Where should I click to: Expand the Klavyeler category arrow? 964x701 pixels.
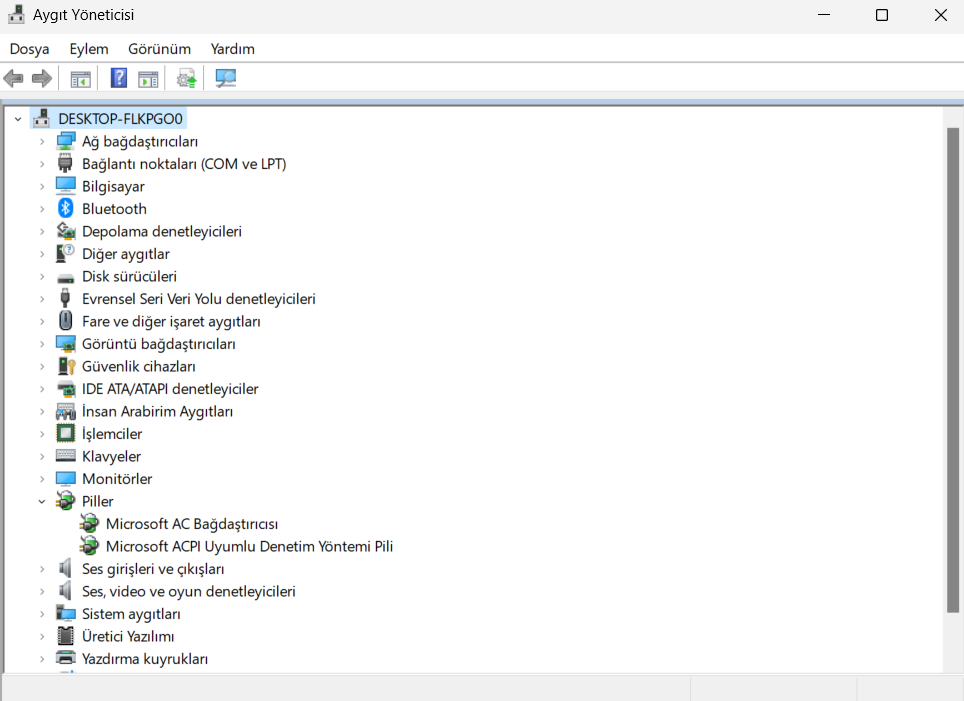pyautogui.click(x=42, y=457)
